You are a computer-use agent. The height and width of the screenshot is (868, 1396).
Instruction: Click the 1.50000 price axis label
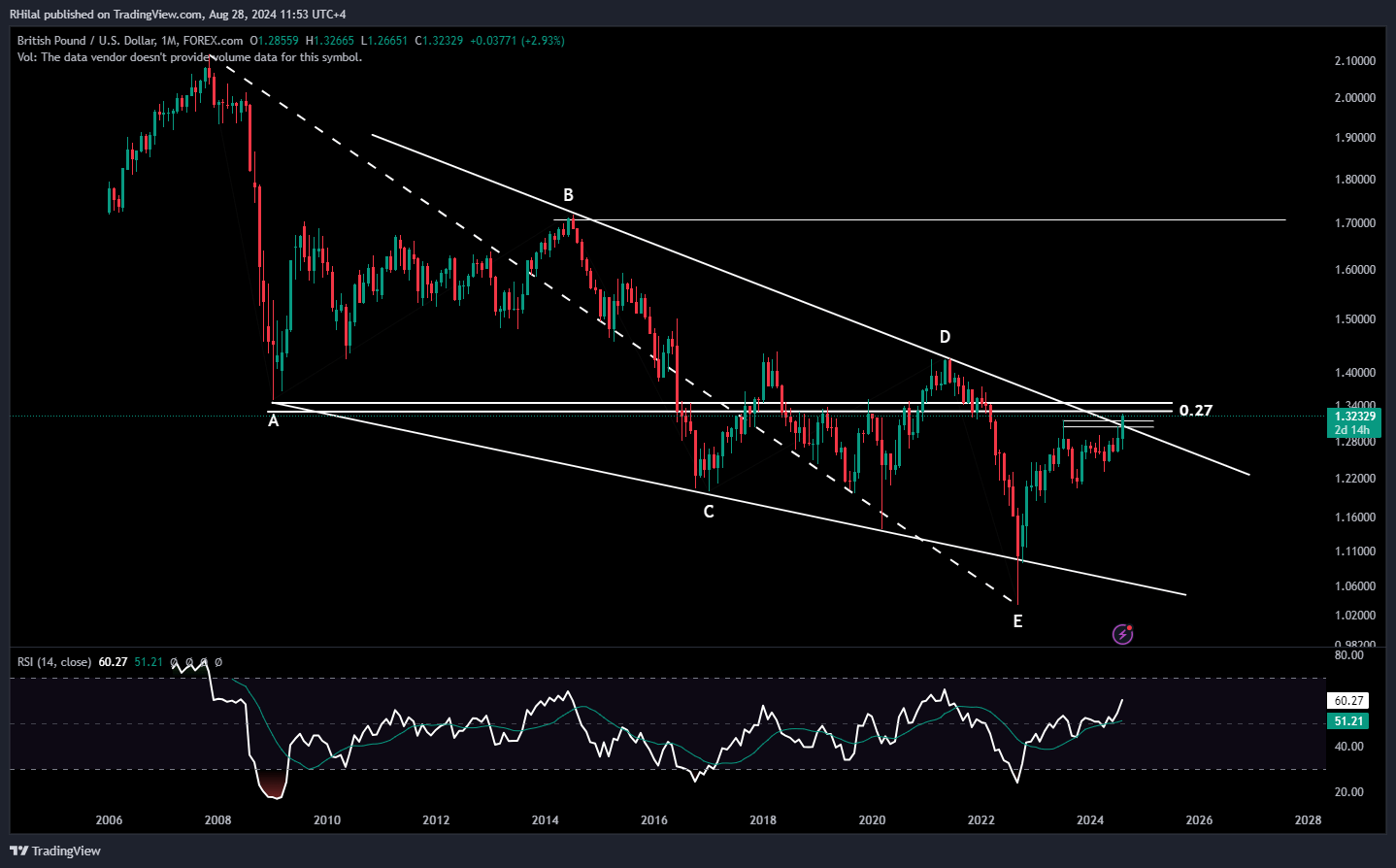tap(1355, 319)
